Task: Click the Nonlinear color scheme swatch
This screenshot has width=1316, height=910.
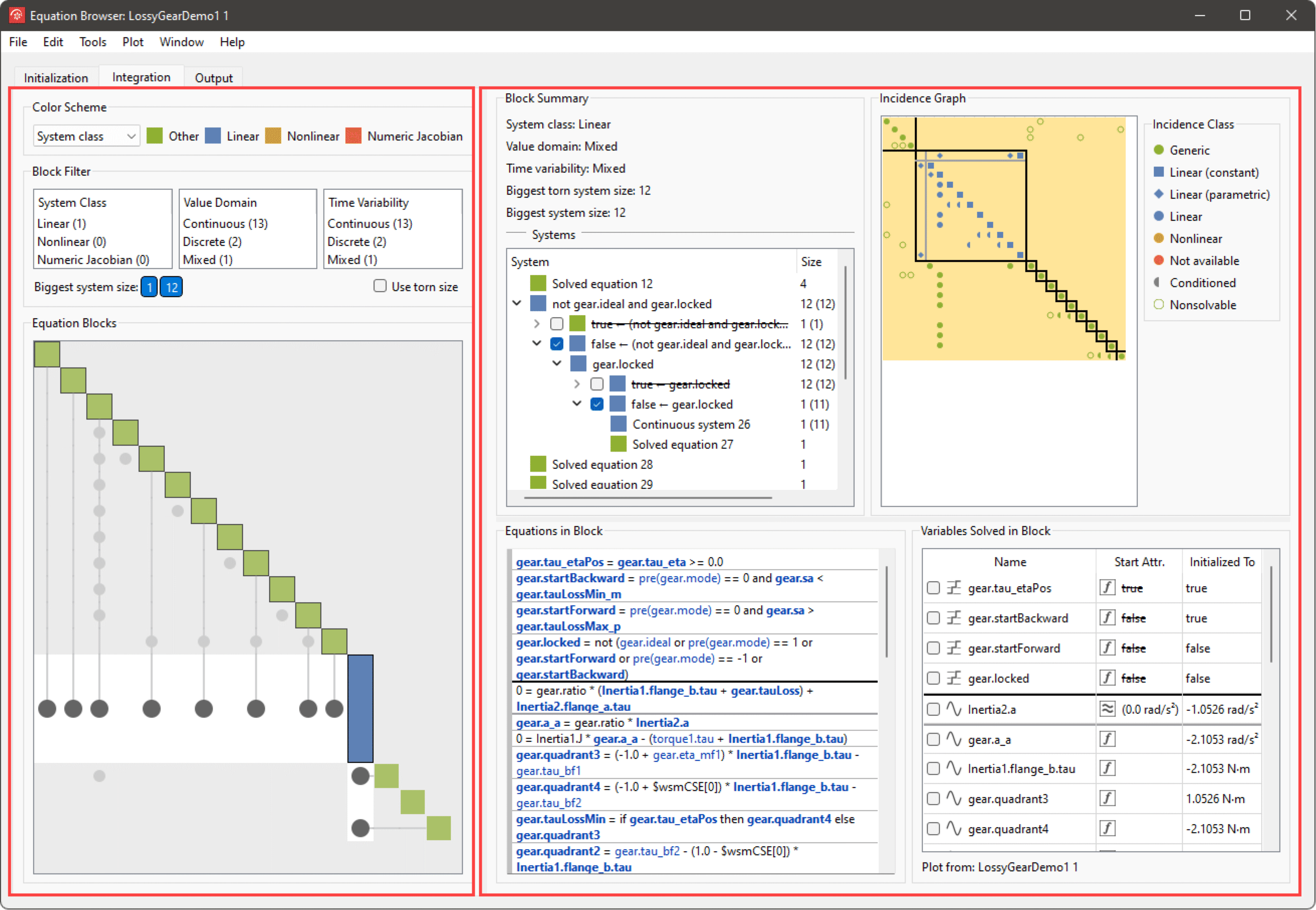Action: pos(273,136)
